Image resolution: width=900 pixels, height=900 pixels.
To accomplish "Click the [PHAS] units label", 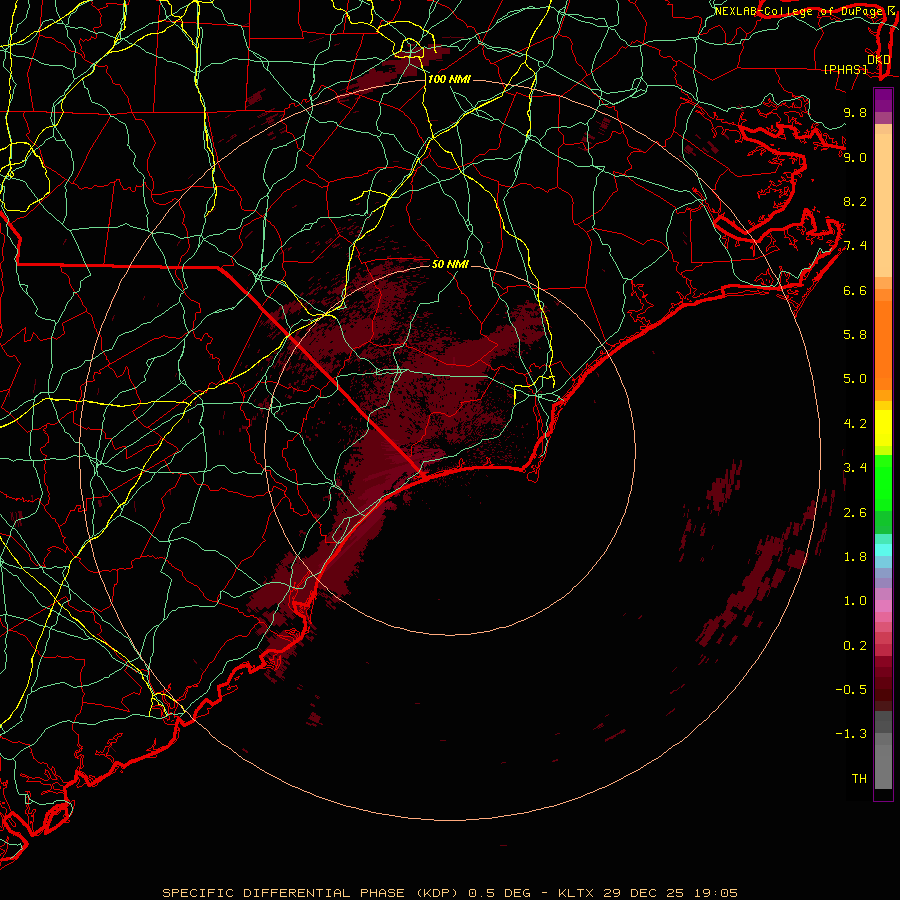I will click(x=845, y=69).
